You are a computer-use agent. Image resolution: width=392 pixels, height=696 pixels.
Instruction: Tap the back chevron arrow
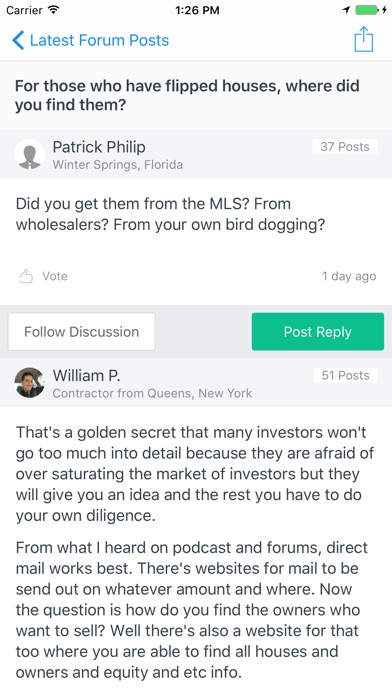(x=18, y=40)
